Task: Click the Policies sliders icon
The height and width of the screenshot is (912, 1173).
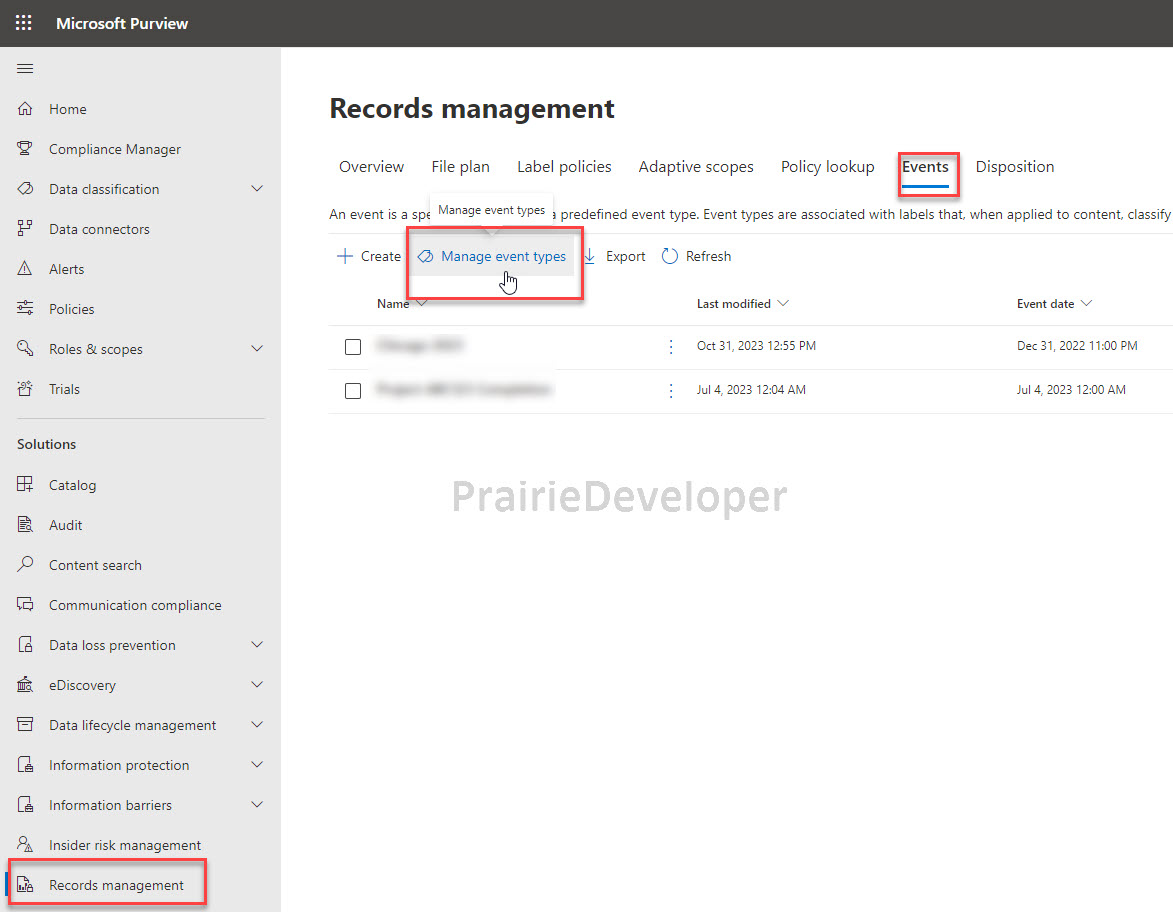Action: tap(25, 308)
